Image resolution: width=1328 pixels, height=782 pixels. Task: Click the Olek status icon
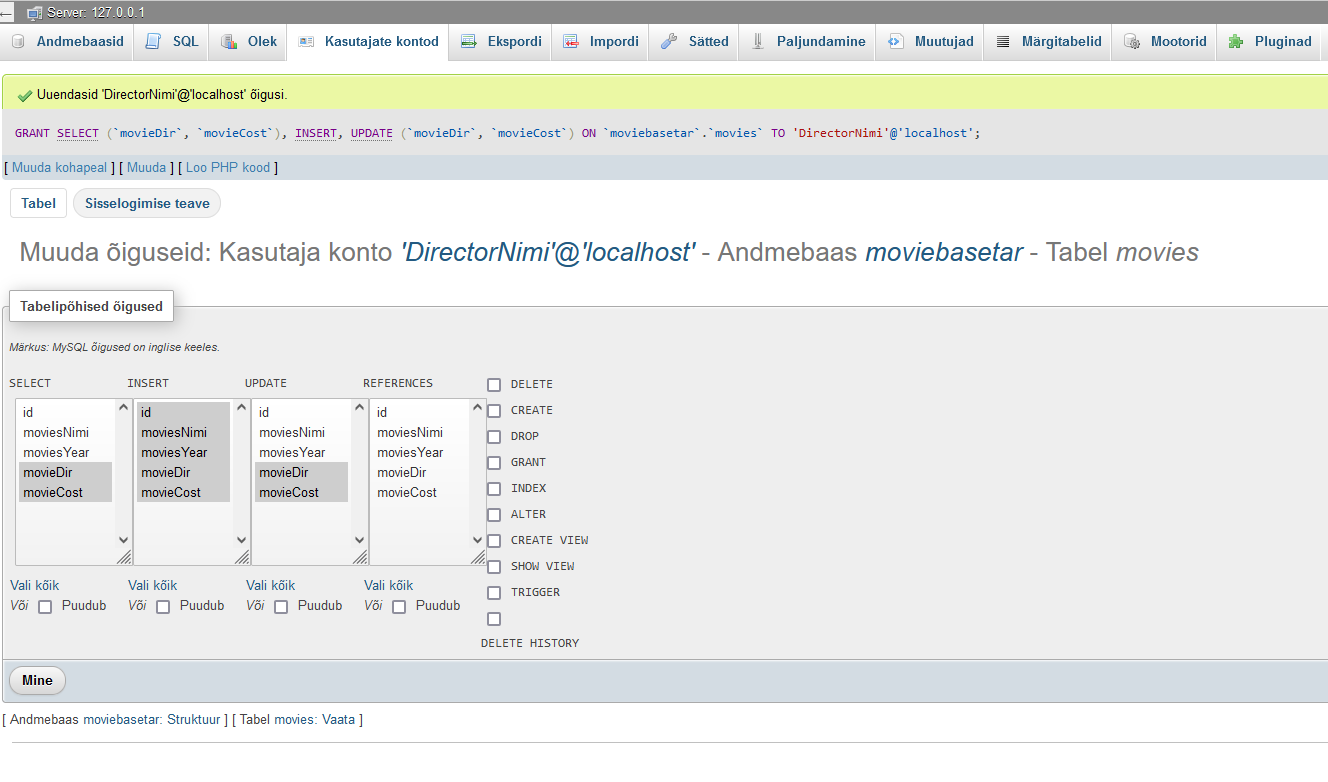[x=229, y=42]
